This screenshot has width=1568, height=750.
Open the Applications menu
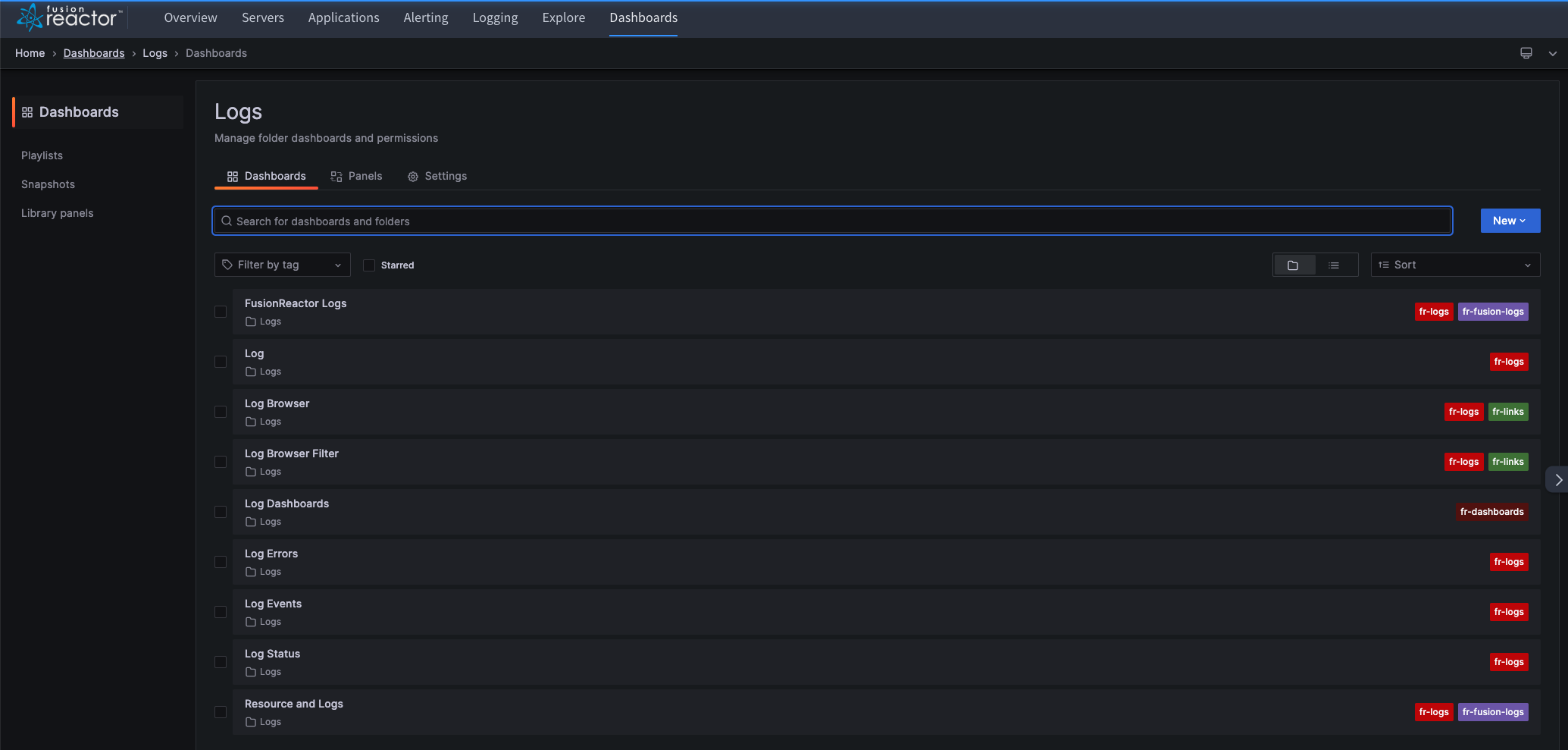point(343,17)
